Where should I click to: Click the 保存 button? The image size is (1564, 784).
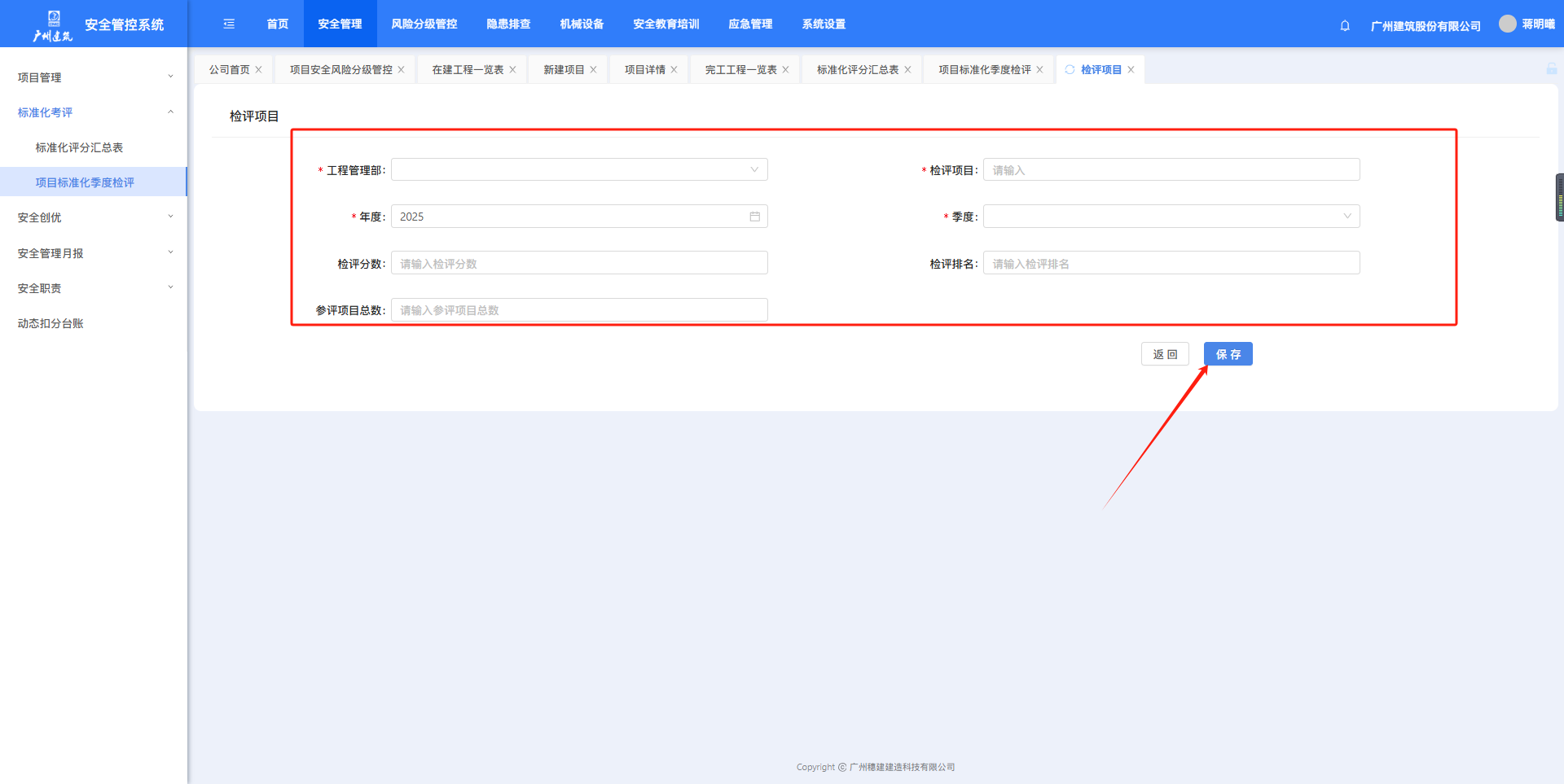(x=1228, y=354)
